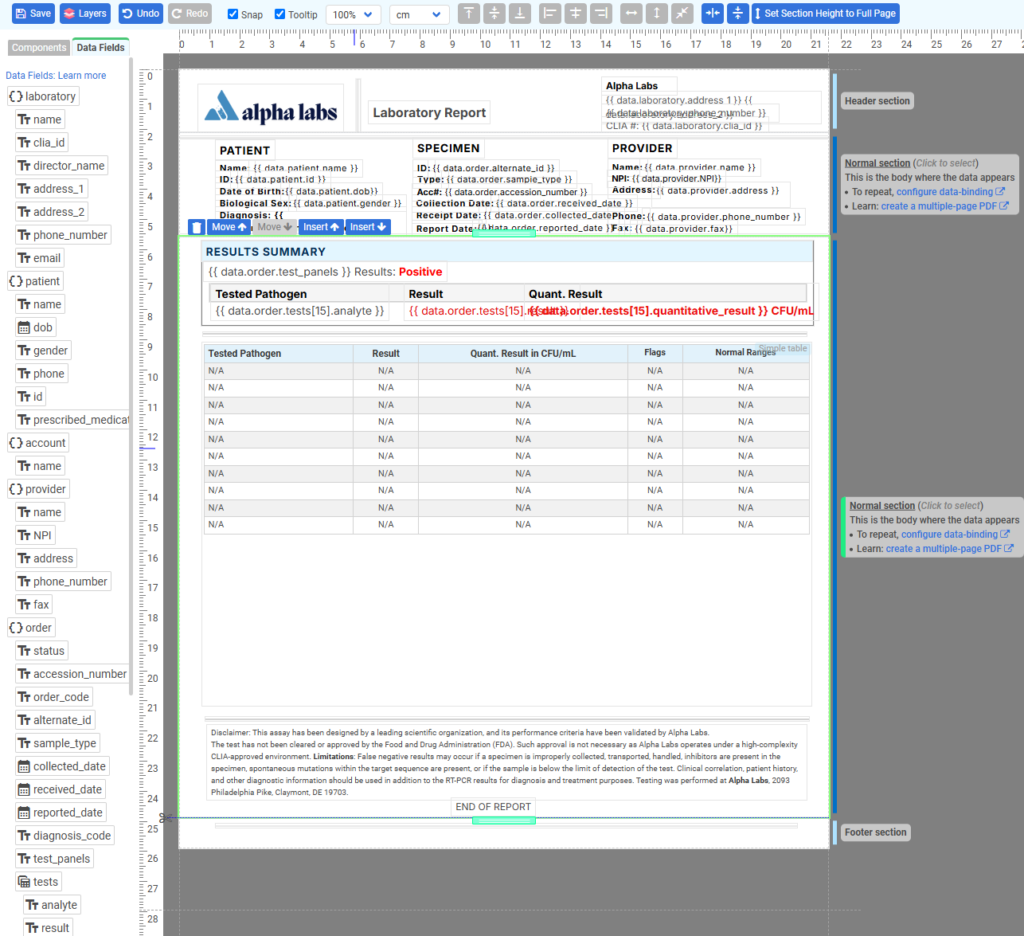Open the first create a multiple-page PDF link
Image resolution: width=1024 pixels, height=936 pixels.
[x=945, y=206]
